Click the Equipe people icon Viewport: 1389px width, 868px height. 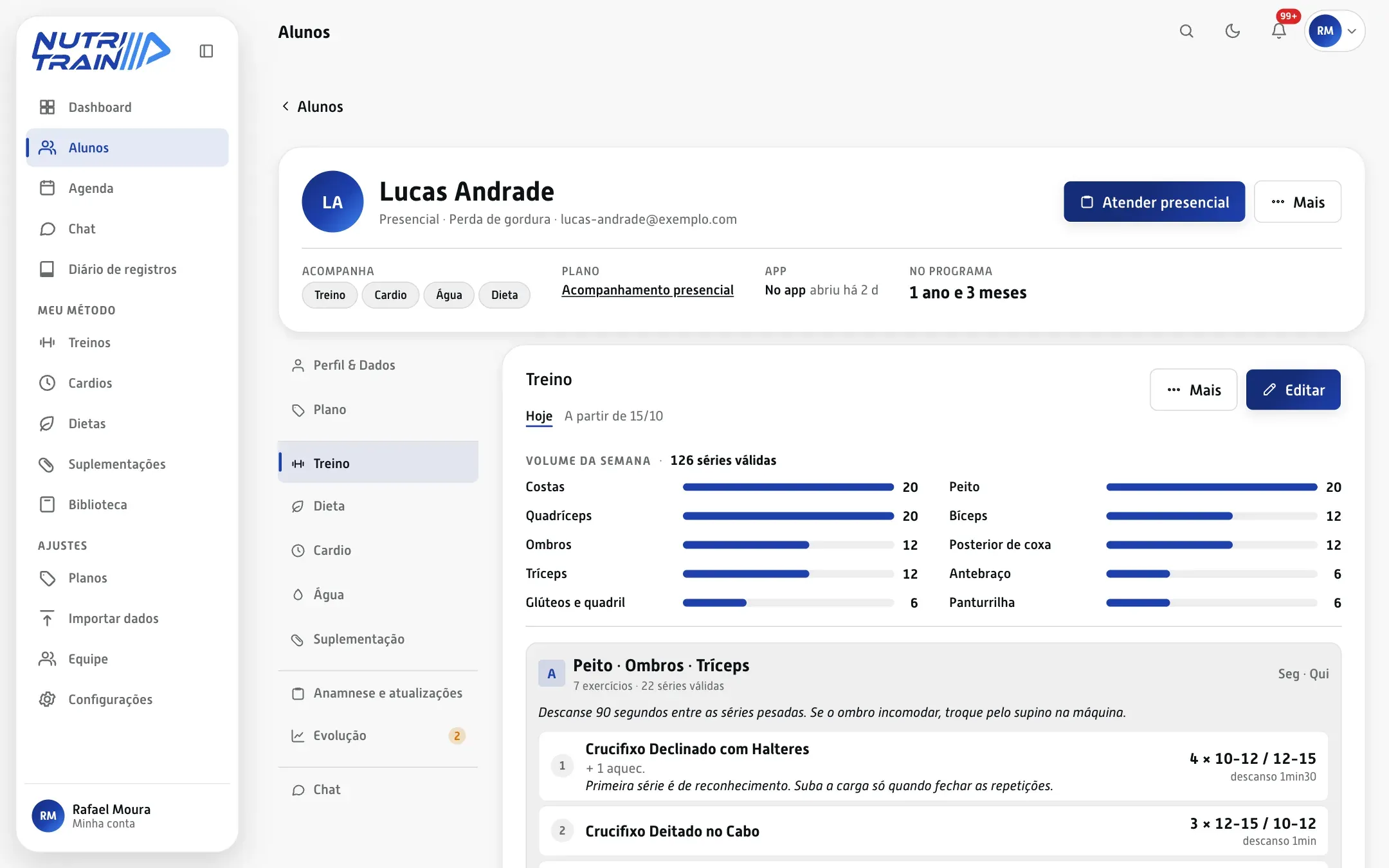point(47,659)
